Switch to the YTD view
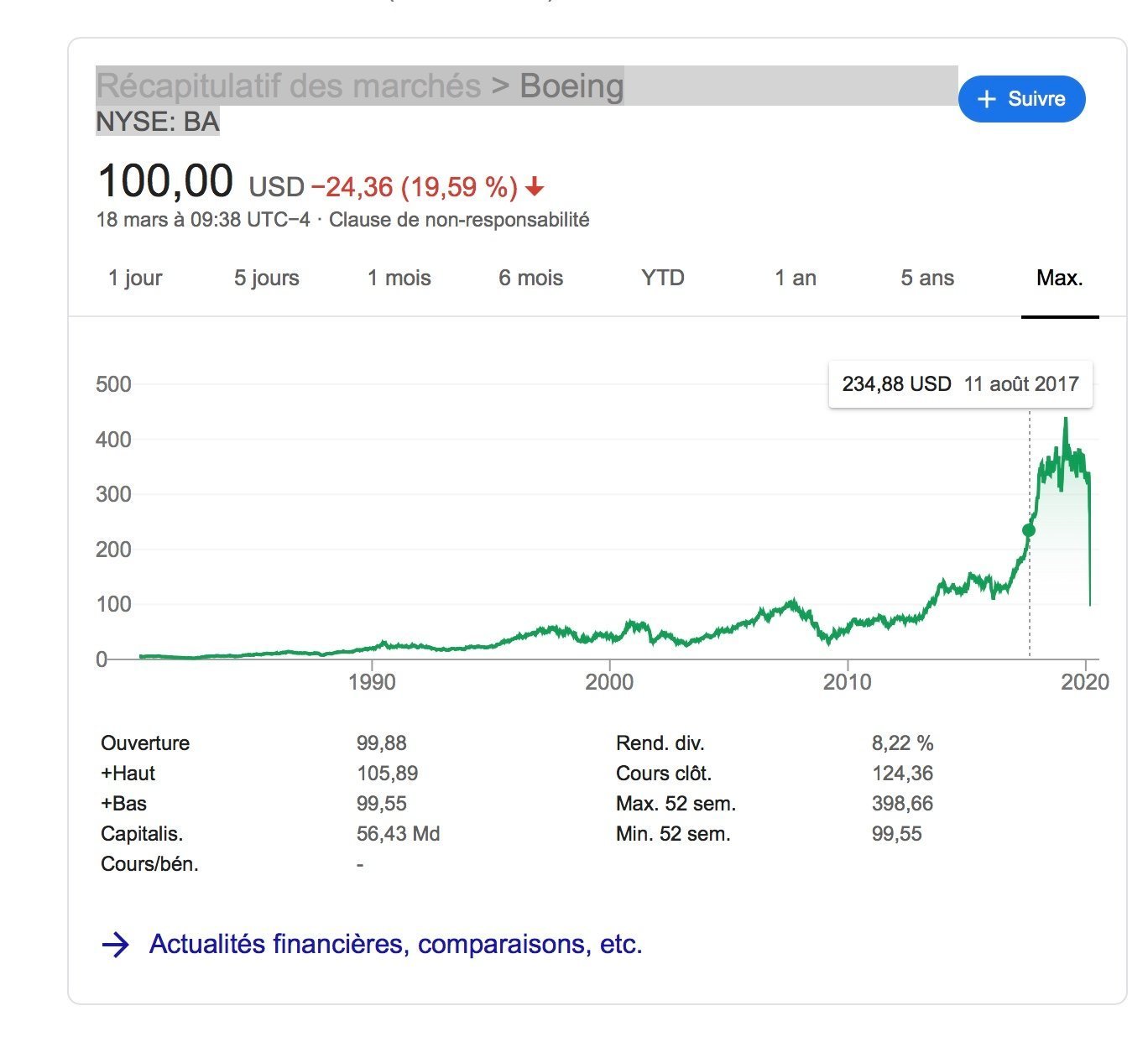This screenshot has width=1148, height=1037. [663, 279]
